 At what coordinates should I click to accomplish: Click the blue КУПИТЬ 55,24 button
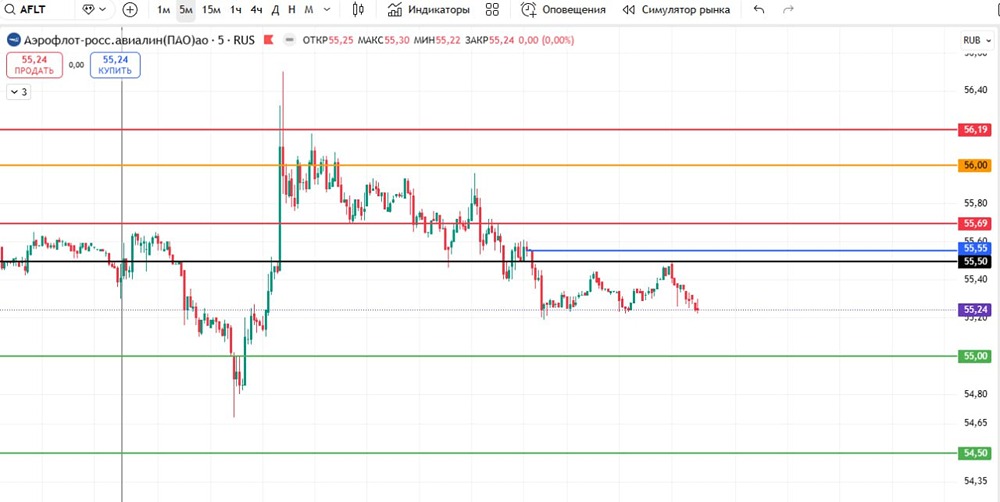(x=115, y=65)
